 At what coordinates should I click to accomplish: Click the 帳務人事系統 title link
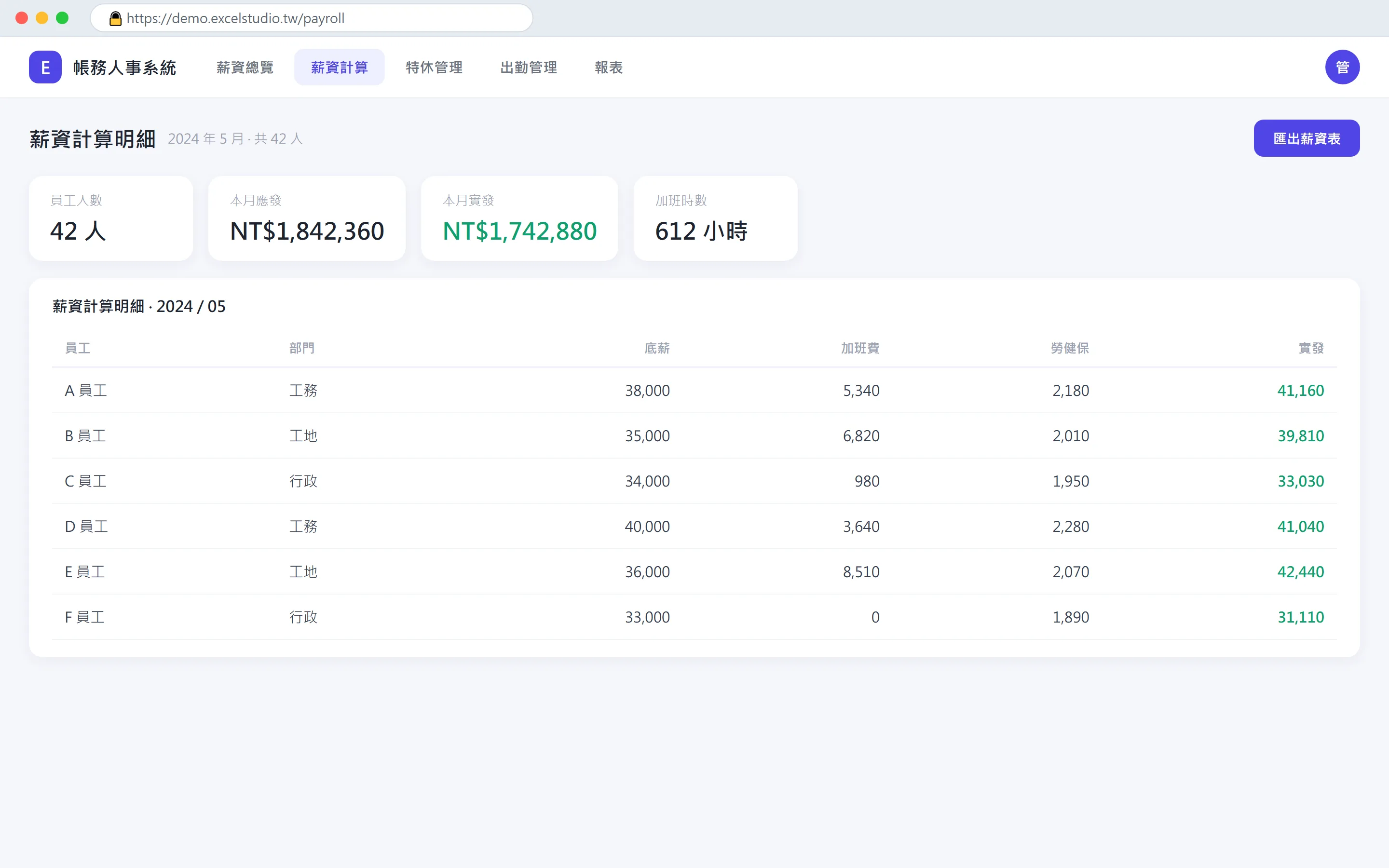click(x=124, y=68)
